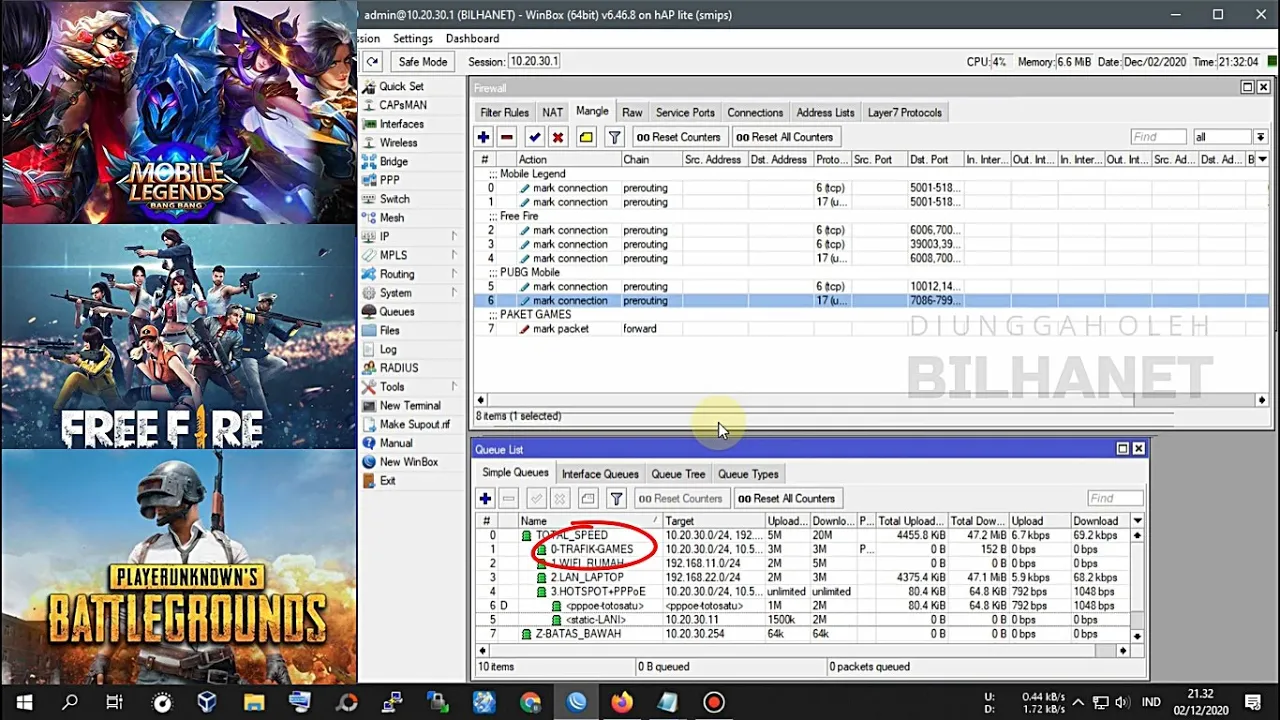Viewport: 1280px width, 720px height.
Task: Click Reset All Counters in Queue List
Action: (787, 498)
